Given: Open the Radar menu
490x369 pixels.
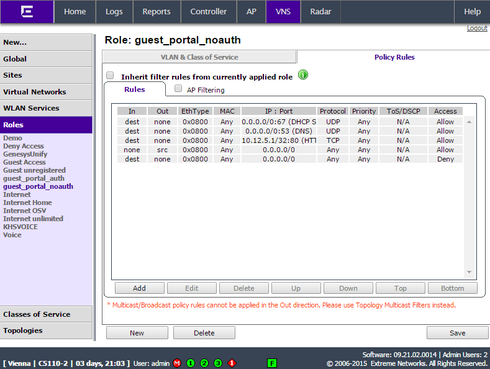Looking at the screenshot, I should (x=321, y=12).
